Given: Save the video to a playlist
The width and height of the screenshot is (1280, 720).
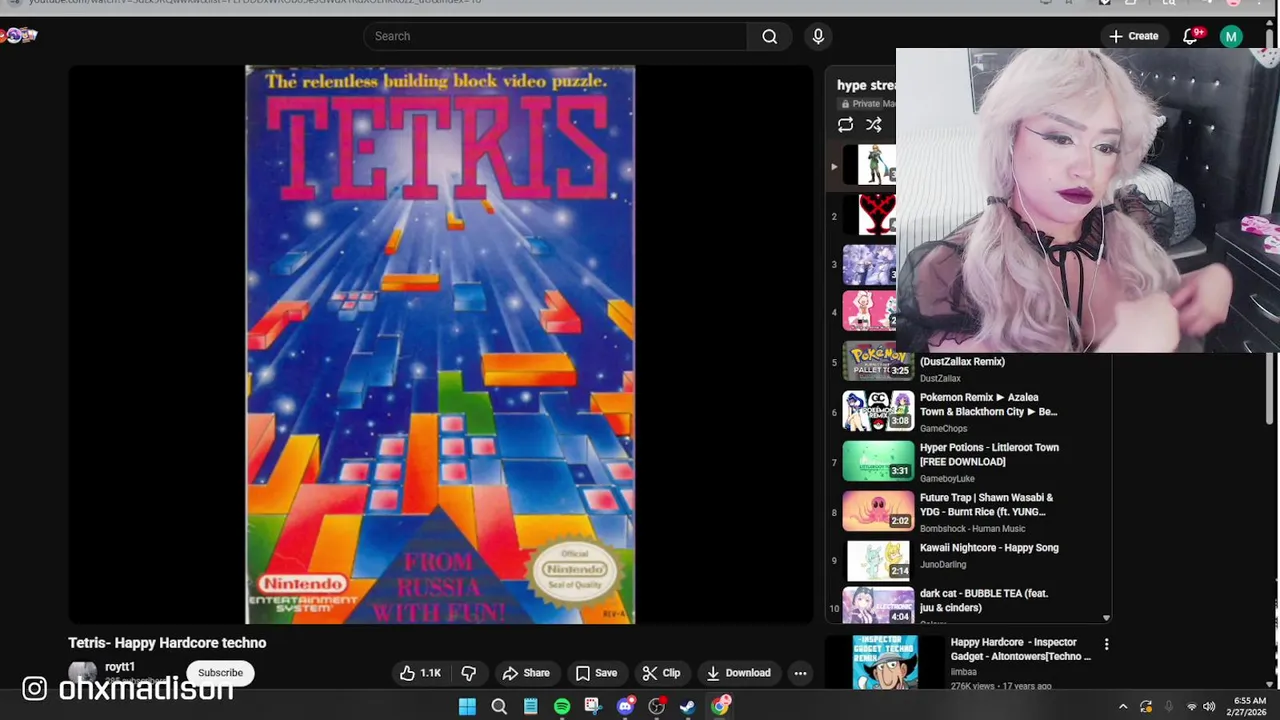Looking at the screenshot, I should click(x=596, y=673).
